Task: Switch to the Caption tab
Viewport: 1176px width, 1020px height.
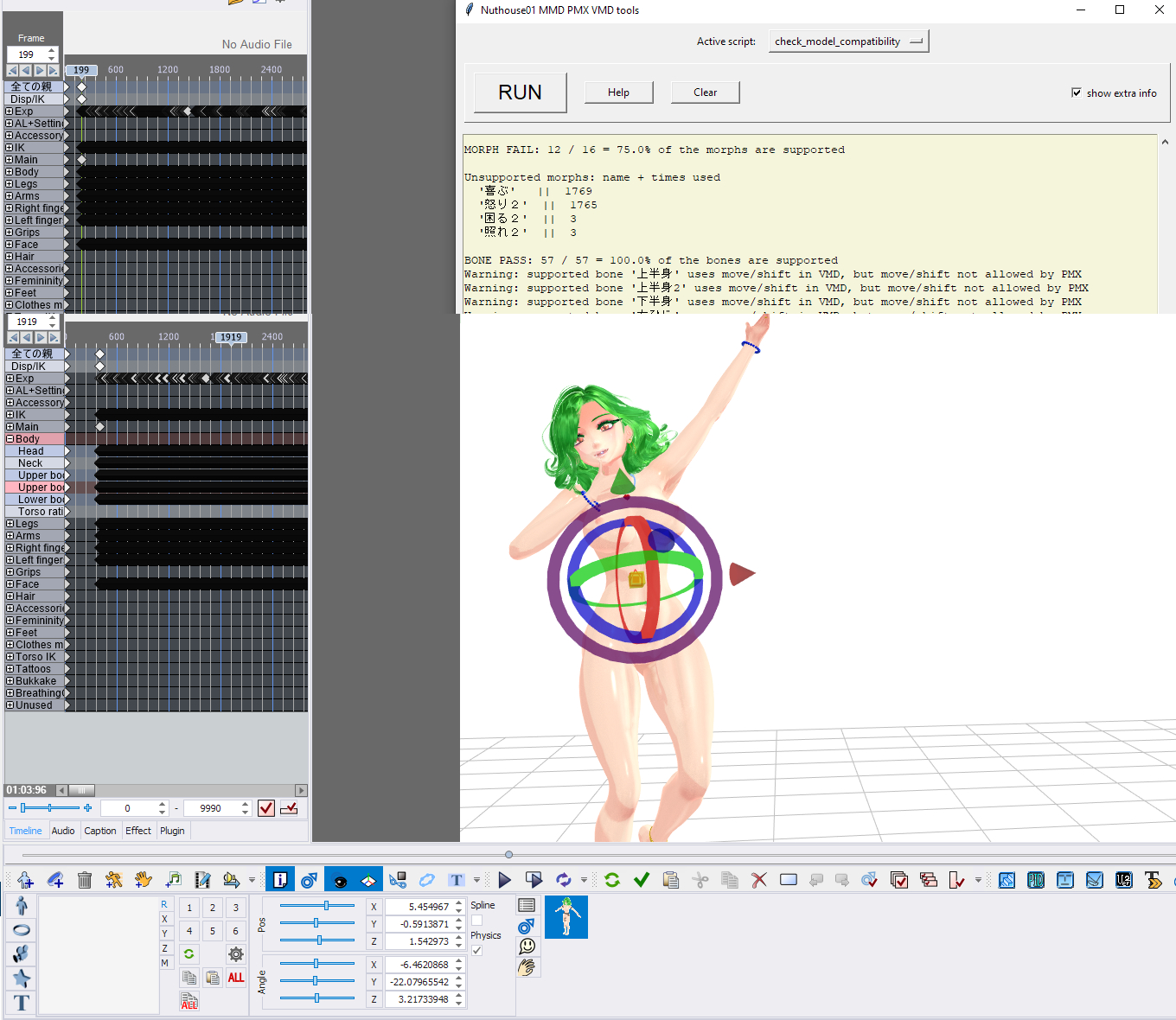Action: click(x=100, y=831)
